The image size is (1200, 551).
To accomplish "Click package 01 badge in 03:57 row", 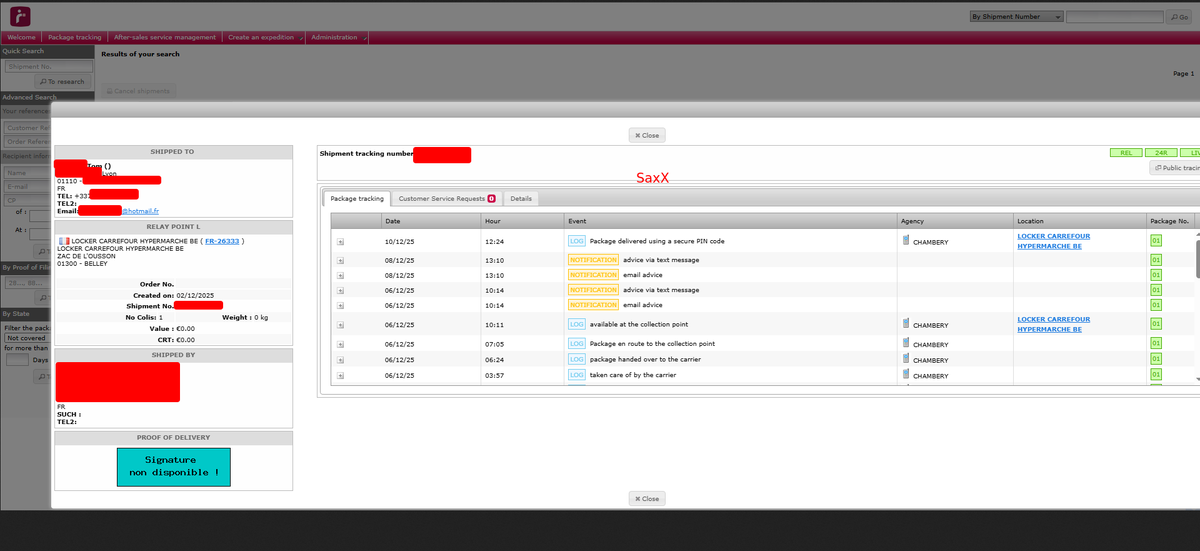I will pos(1156,375).
